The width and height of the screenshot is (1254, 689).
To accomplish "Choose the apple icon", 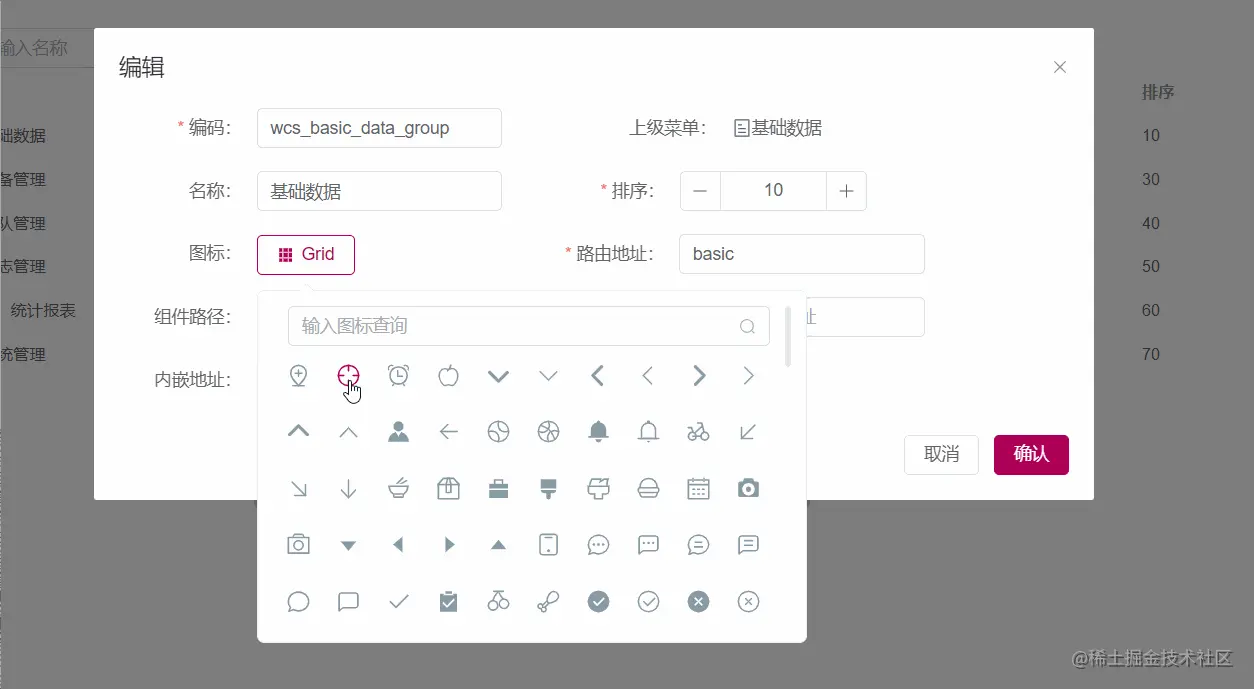I will (x=448, y=375).
